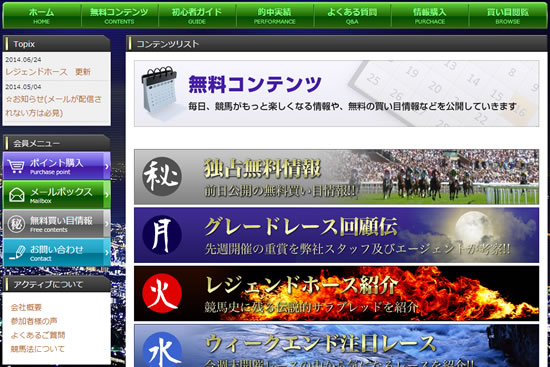Click the pencil icon for お問い合わせ
The image size is (550, 367).
pyautogui.click(x=17, y=253)
